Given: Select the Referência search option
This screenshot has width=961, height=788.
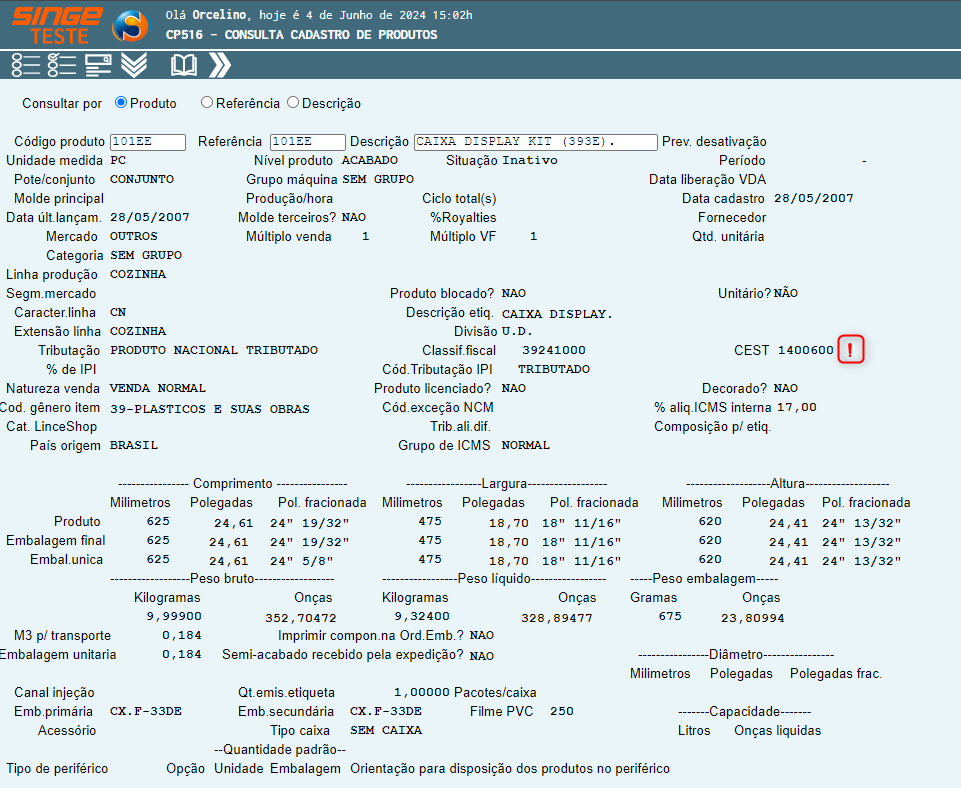Looking at the screenshot, I should (207, 102).
